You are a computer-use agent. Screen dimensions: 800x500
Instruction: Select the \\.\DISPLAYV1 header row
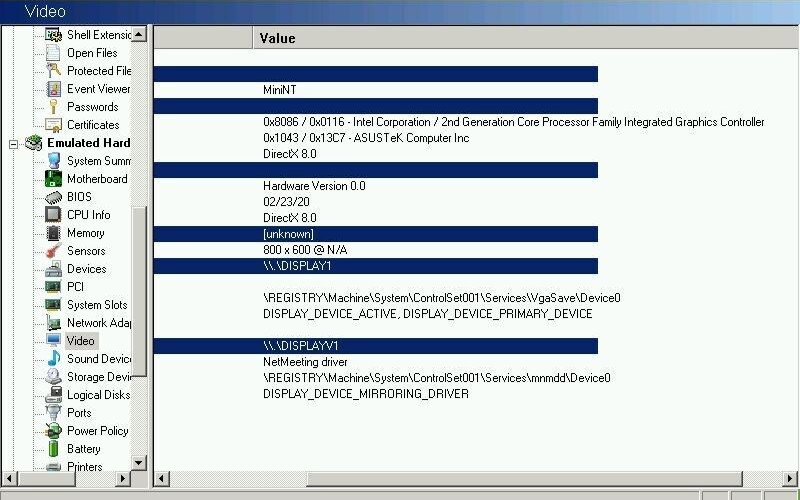(376, 346)
